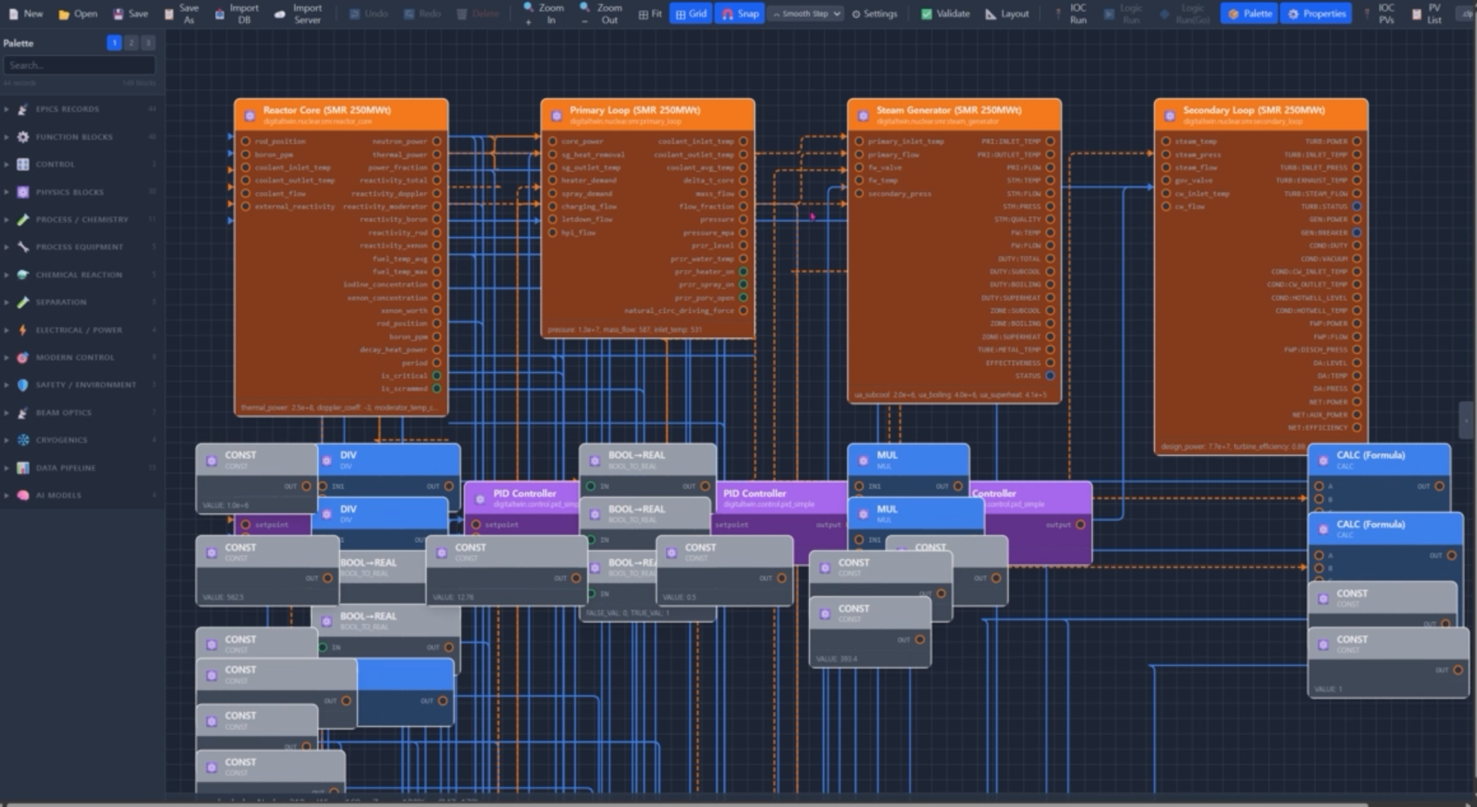Image resolution: width=1477 pixels, height=807 pixels.
Task: Toggle the Properties panel visibility
Action: pyautogui.click(x=1316, y=14)
